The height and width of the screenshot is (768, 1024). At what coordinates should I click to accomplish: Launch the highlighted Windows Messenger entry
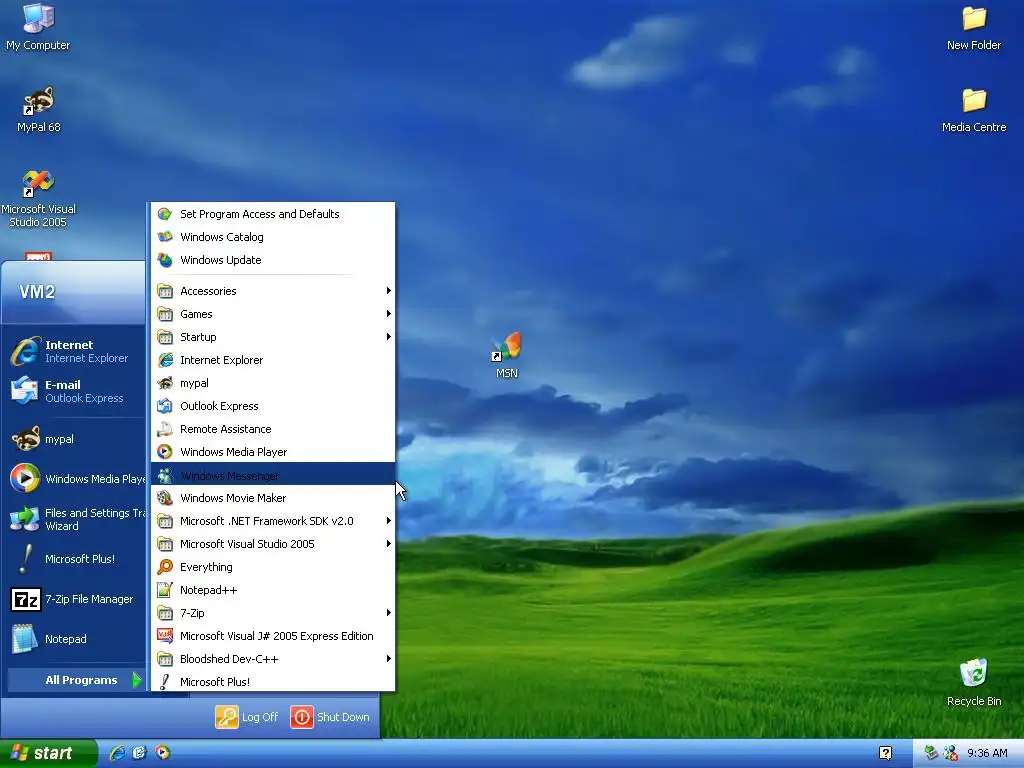point(273,475)
